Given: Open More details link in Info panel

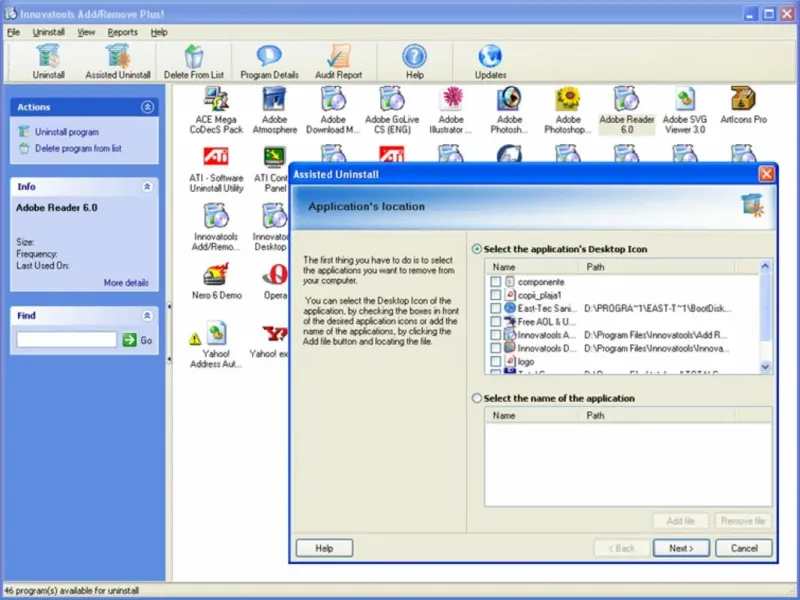Looking at the screenshot, I should [x=126, y=283].
